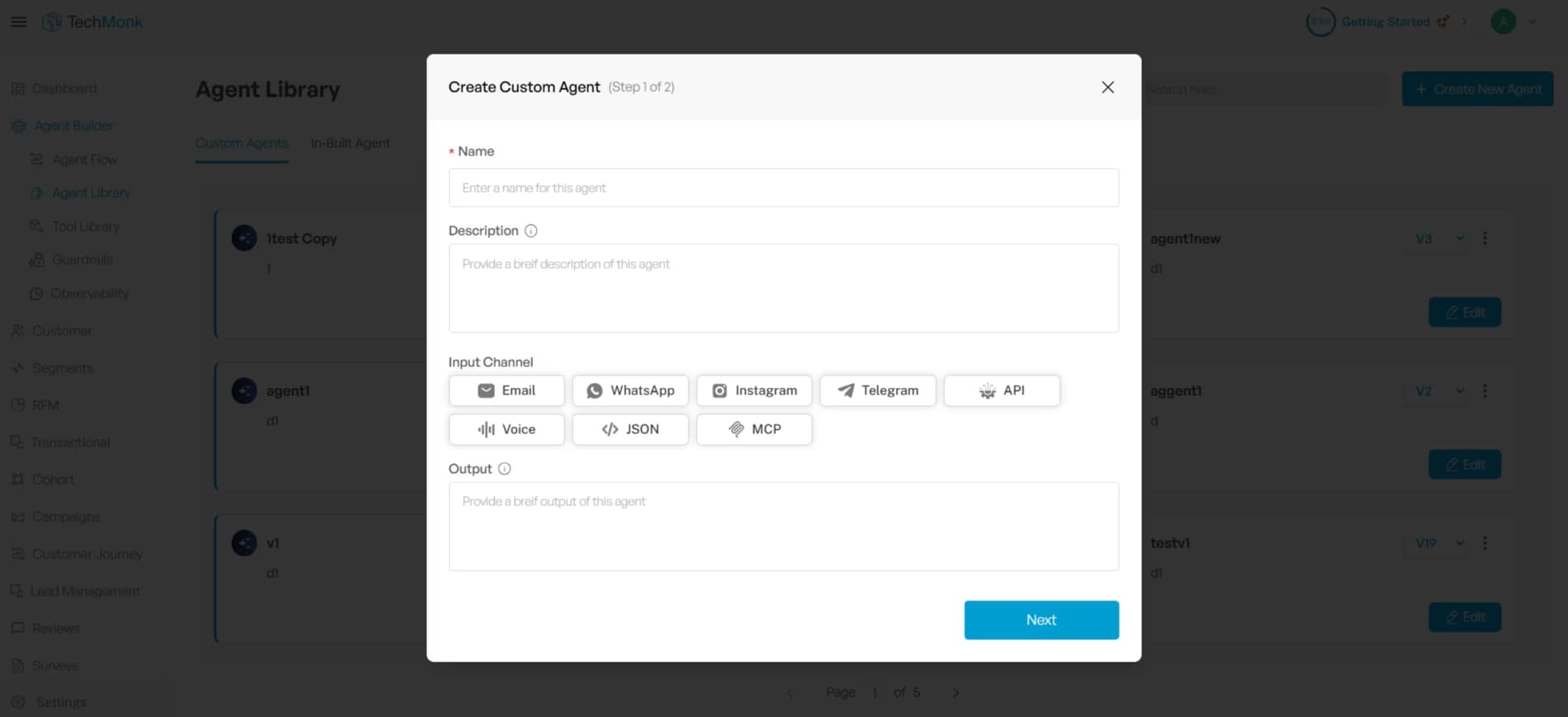Open Agent Builder in the sidebar
1568x717 pixels.
tap(63, 126)
